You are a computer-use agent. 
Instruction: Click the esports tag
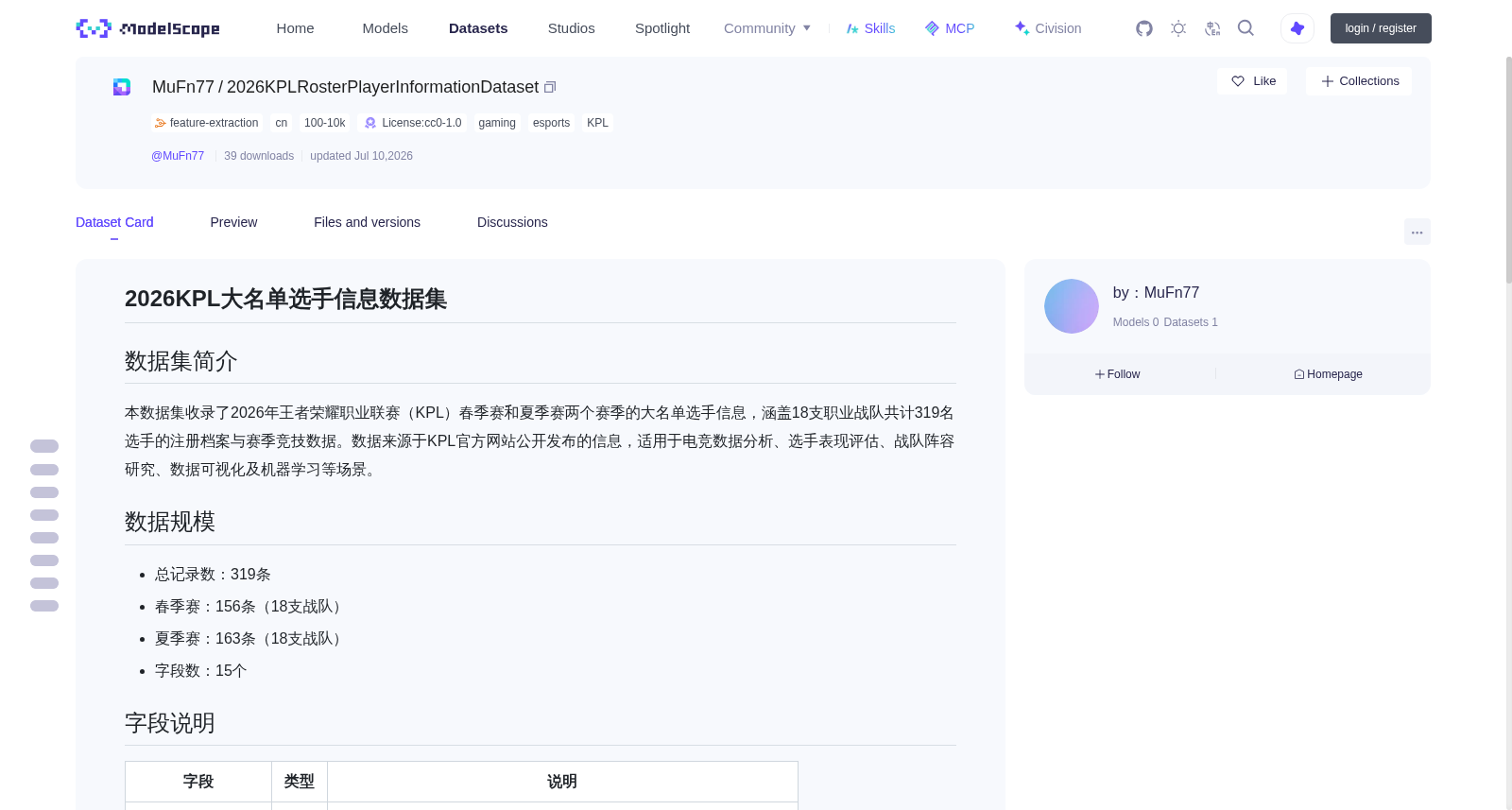[x=551, y=123]
